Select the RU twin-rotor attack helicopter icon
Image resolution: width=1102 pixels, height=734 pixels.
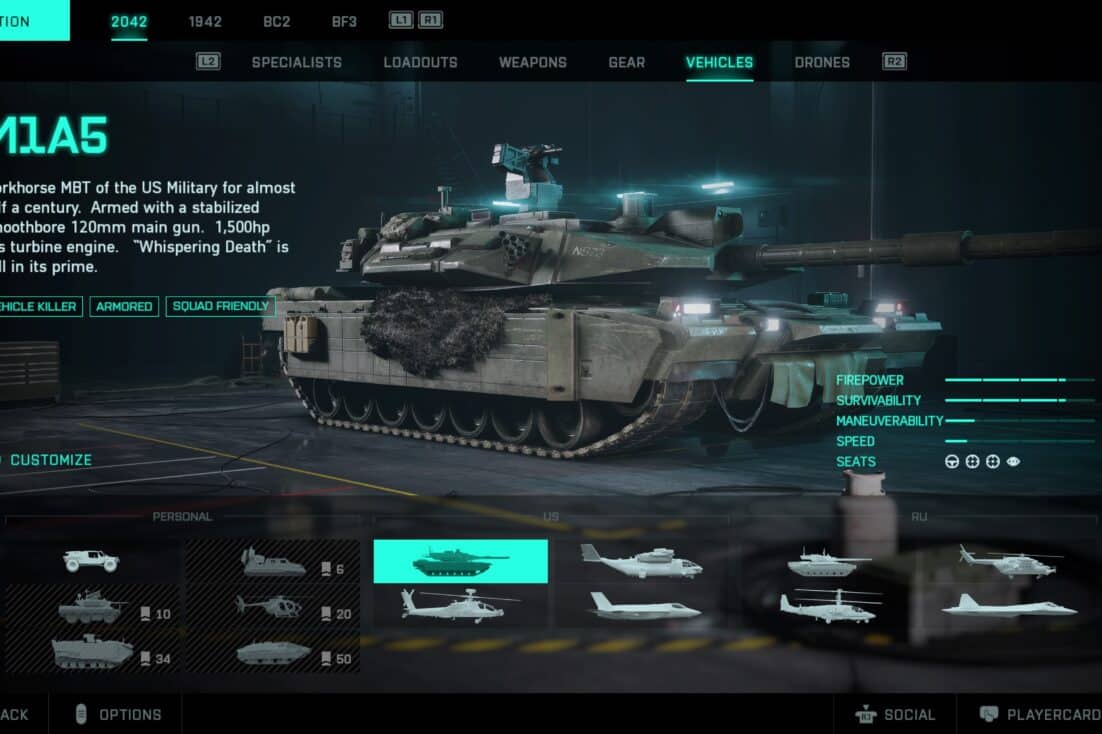tap(830, 606)
